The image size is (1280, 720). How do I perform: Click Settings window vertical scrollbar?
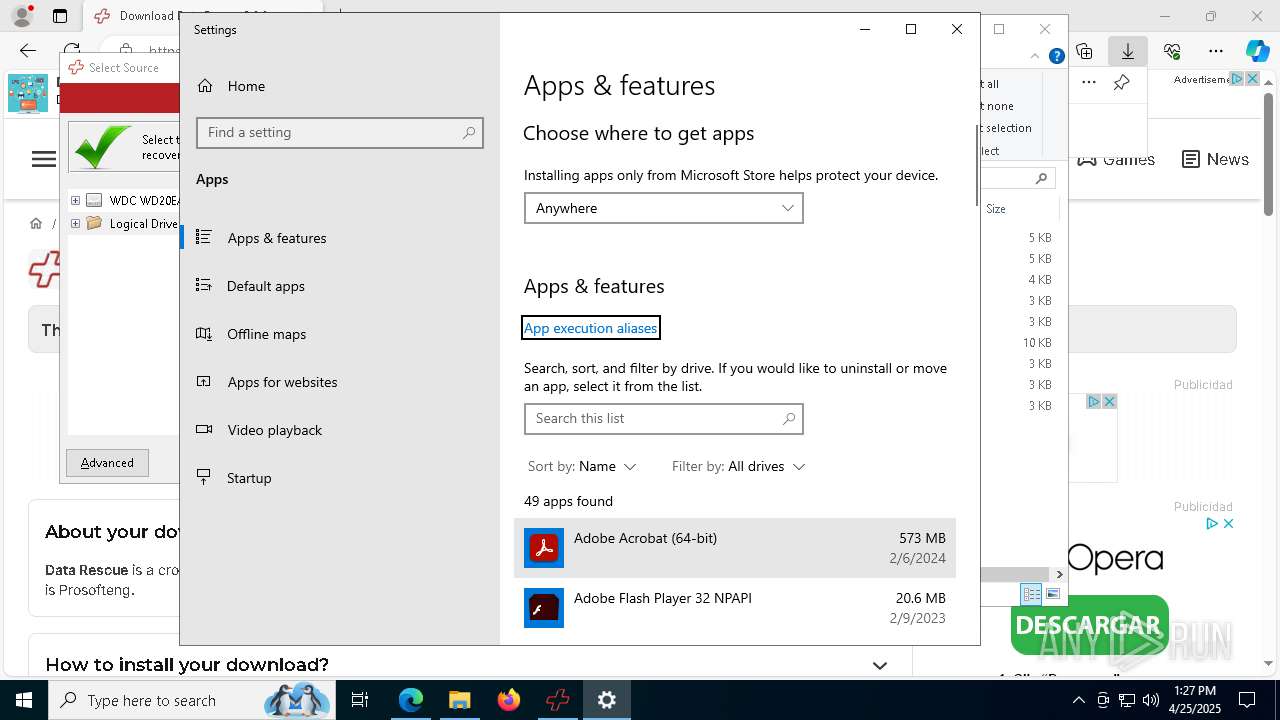(976, 165)
